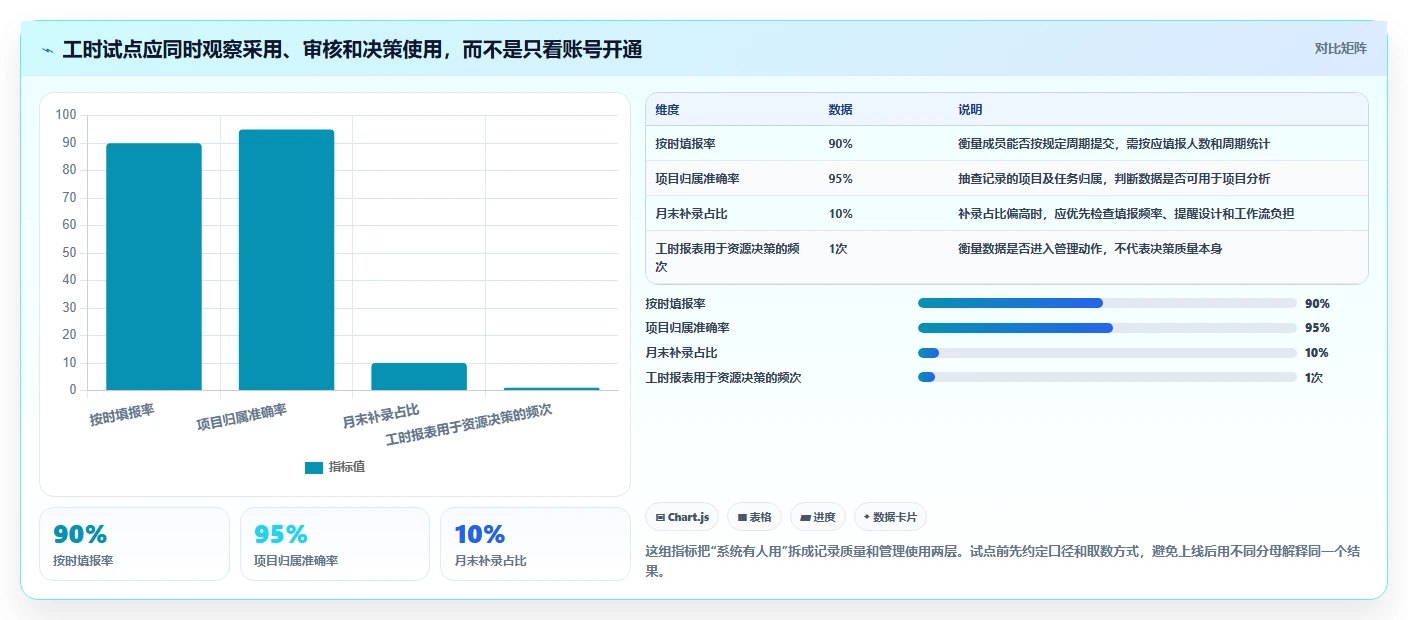This screenshot has width=1408, height=620.
Task: Click the x-axis label 月末补录占比
Action: click(380, 416)
